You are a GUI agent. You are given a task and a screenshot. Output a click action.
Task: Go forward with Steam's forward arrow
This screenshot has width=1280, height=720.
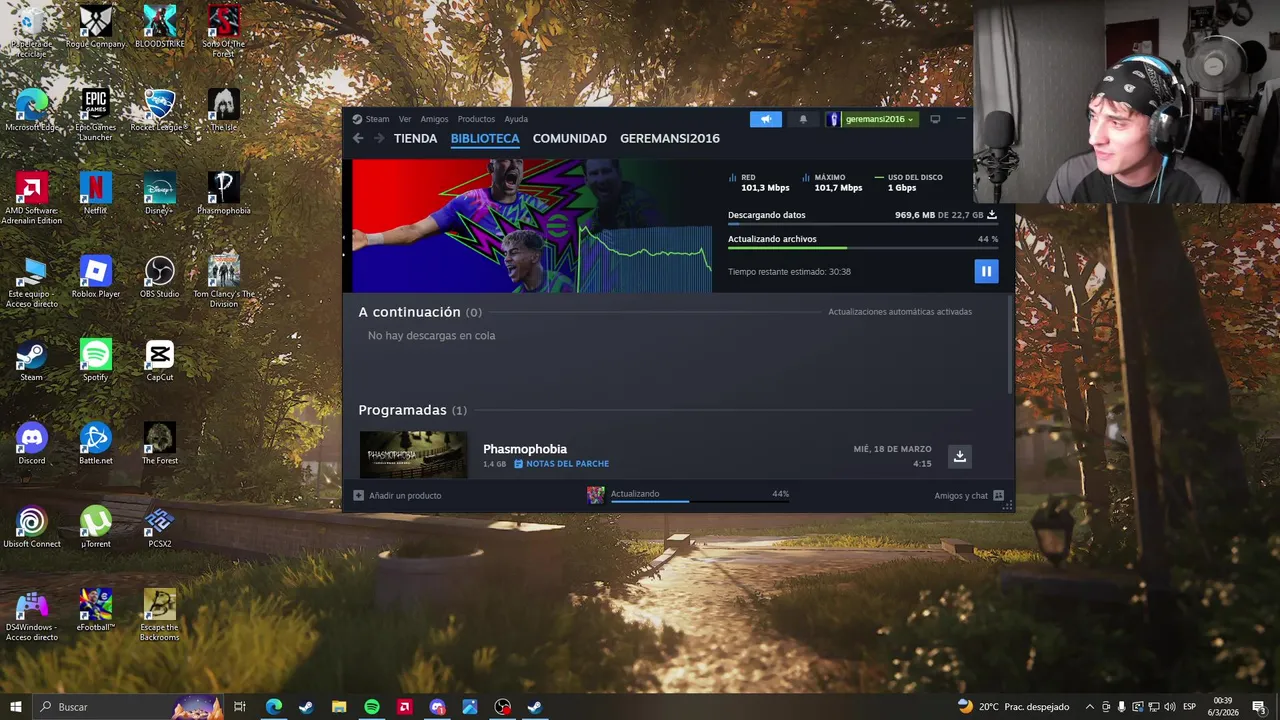pos(379,138)
